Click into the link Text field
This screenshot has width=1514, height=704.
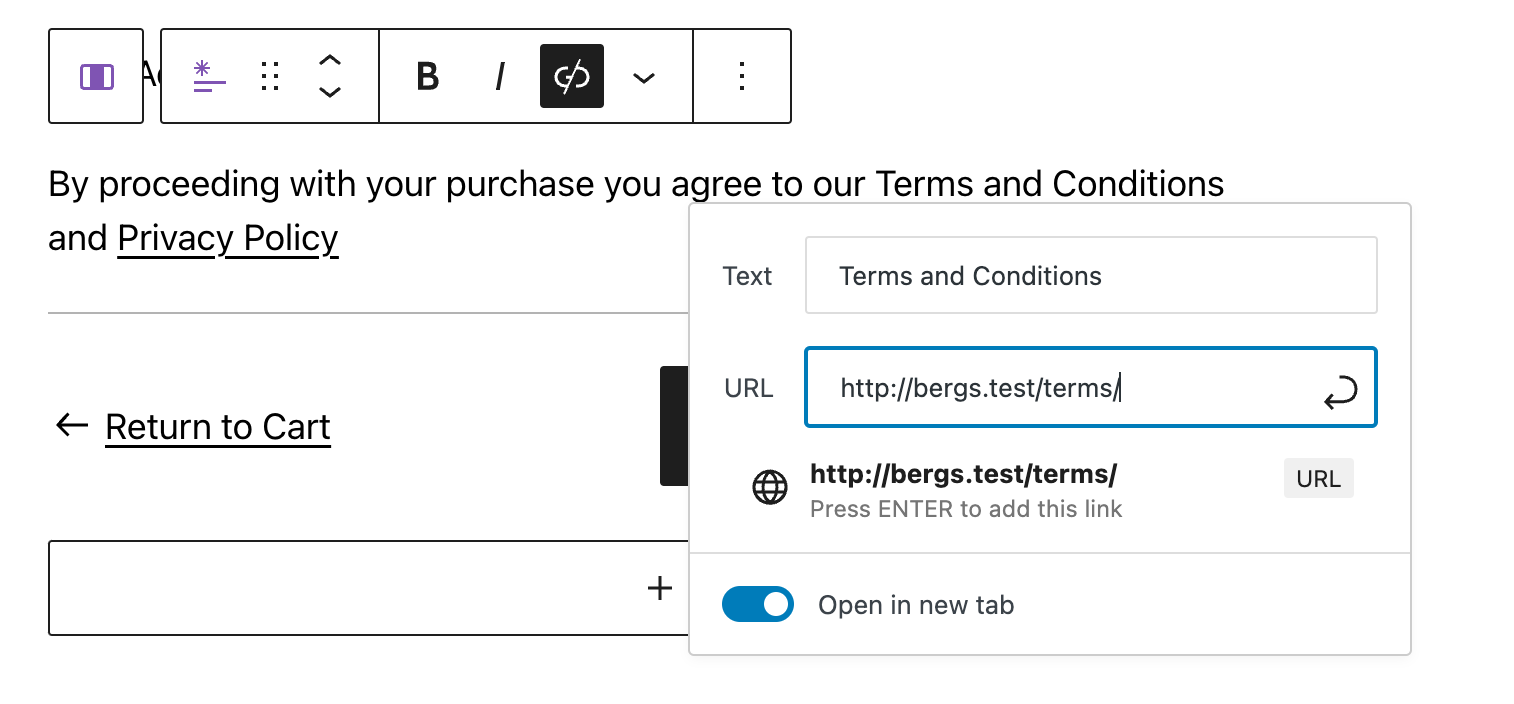pos(1090,276)
